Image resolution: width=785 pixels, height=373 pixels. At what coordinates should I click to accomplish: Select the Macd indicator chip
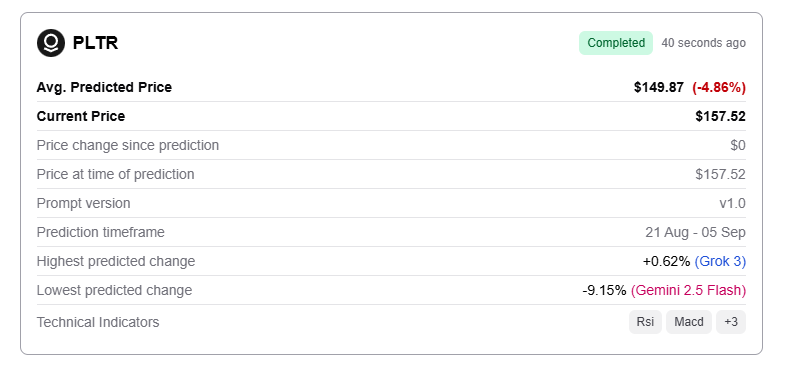[x=689, y=322]
